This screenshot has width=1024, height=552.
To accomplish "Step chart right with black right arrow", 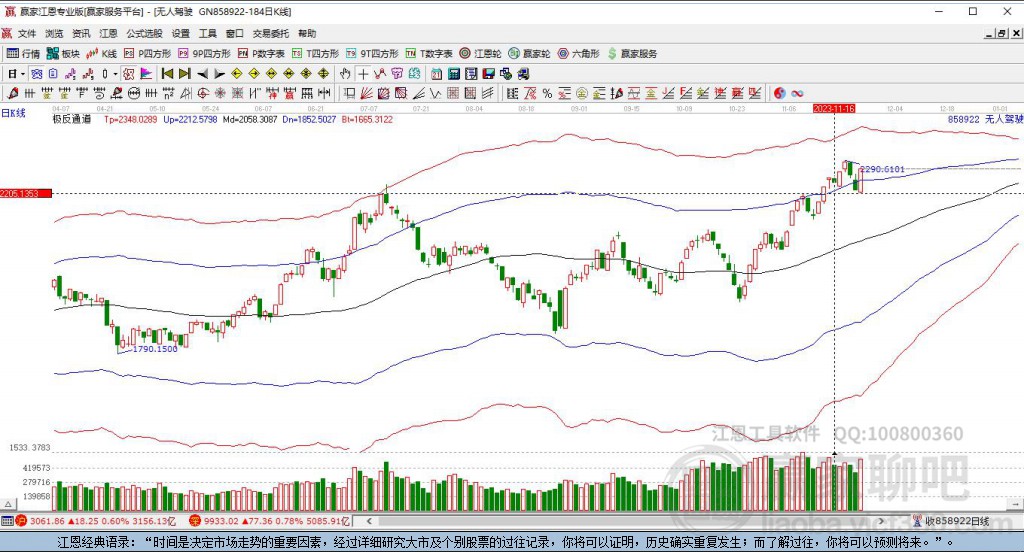I will pos(219,74).
